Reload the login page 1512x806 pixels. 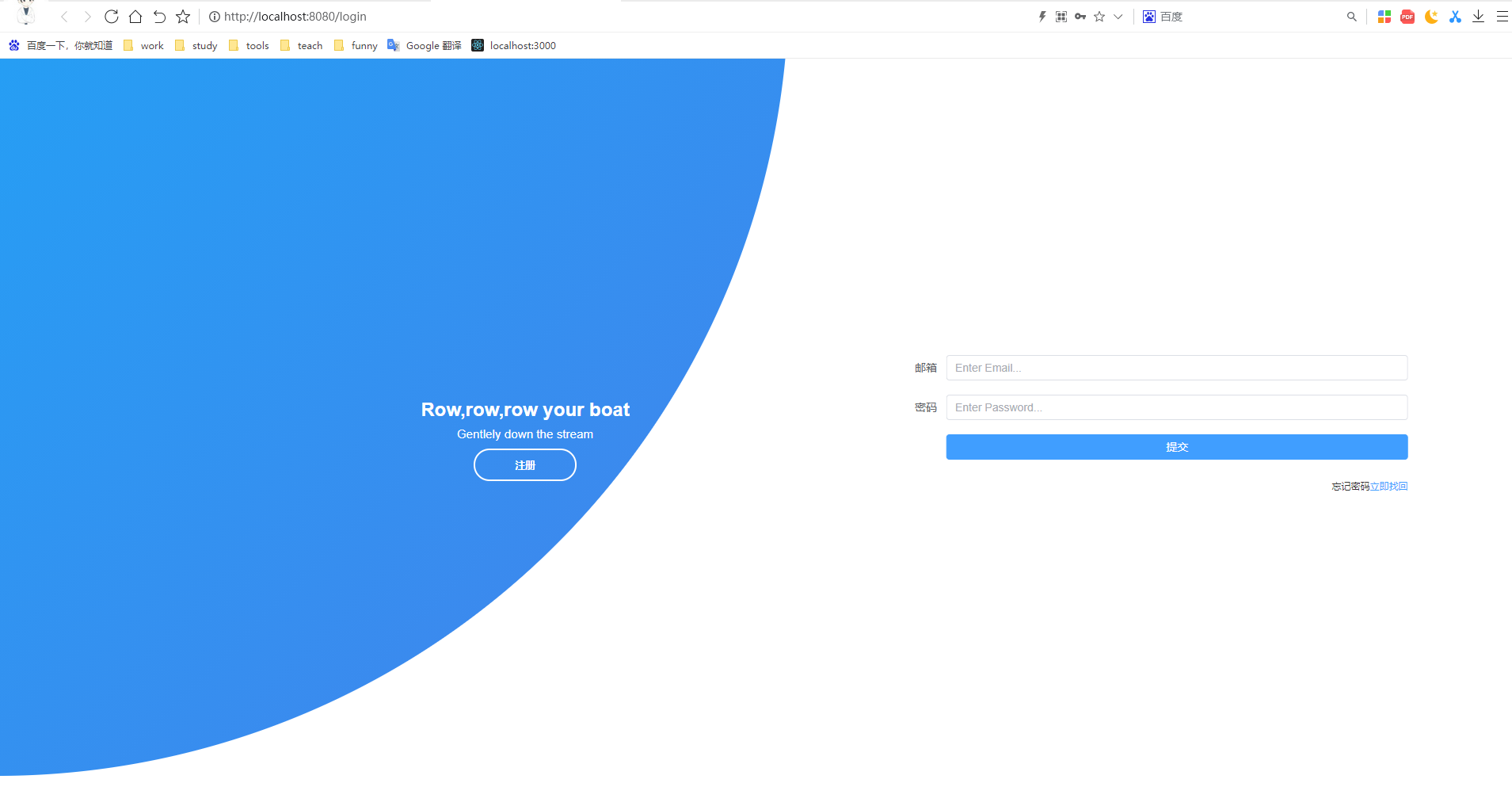point(112,17)
